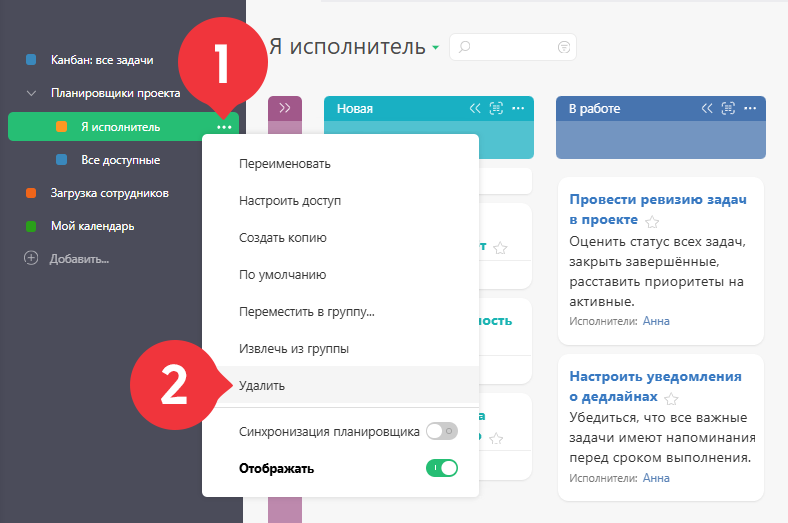Click orange square icon of Я исполнитель
This screenshot has height=523, width=788.
(x=61, y=127)
